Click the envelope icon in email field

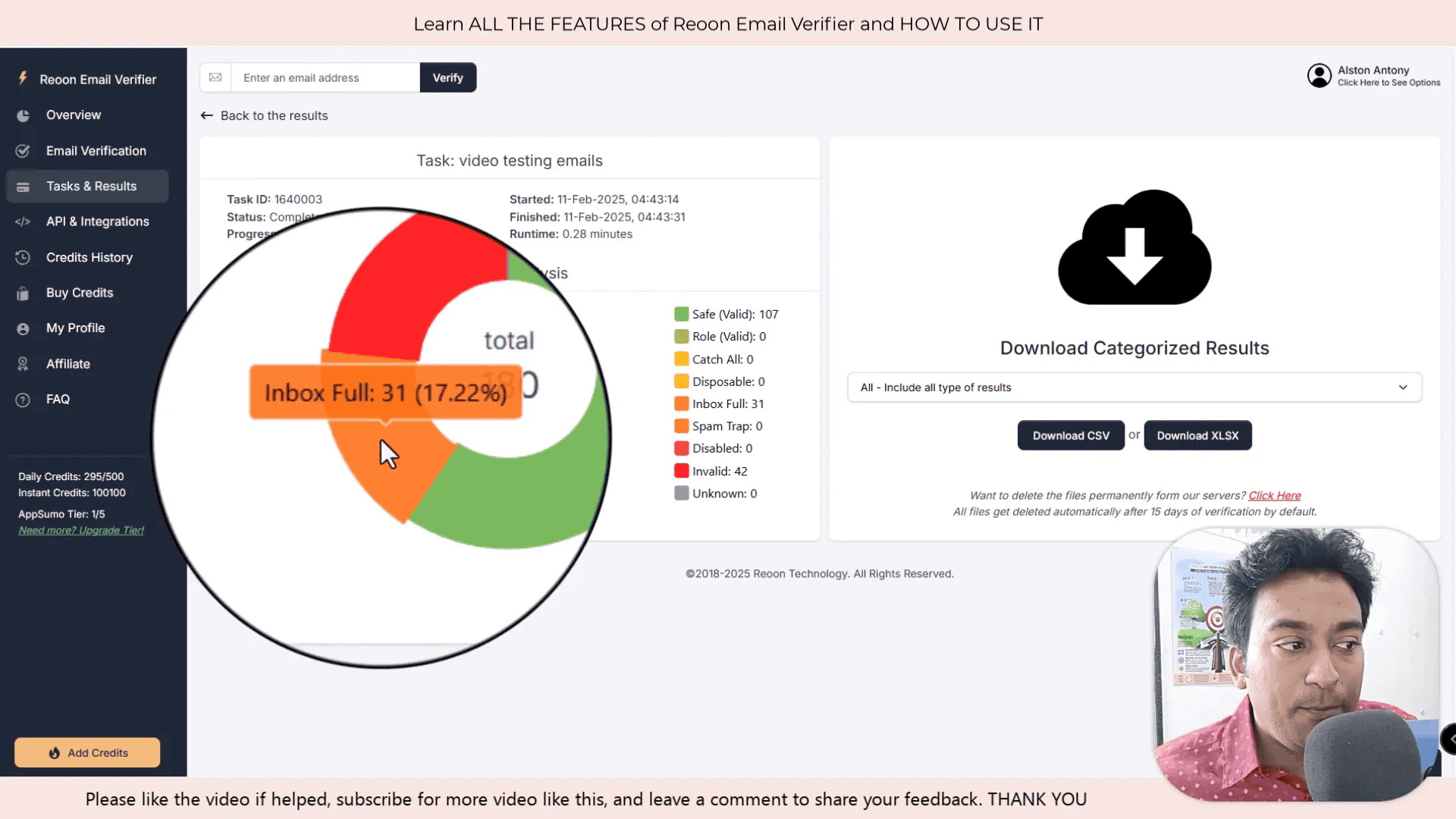pyautogui.click(x=215, y=77)
